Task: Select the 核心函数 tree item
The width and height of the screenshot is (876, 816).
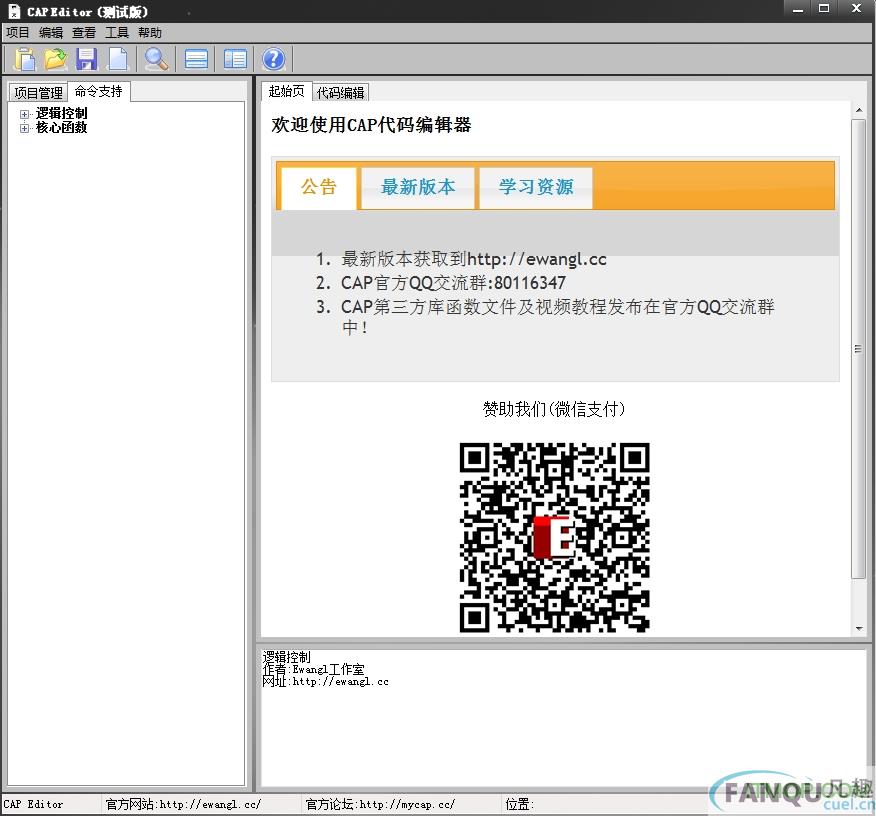Action: [61, 127]
